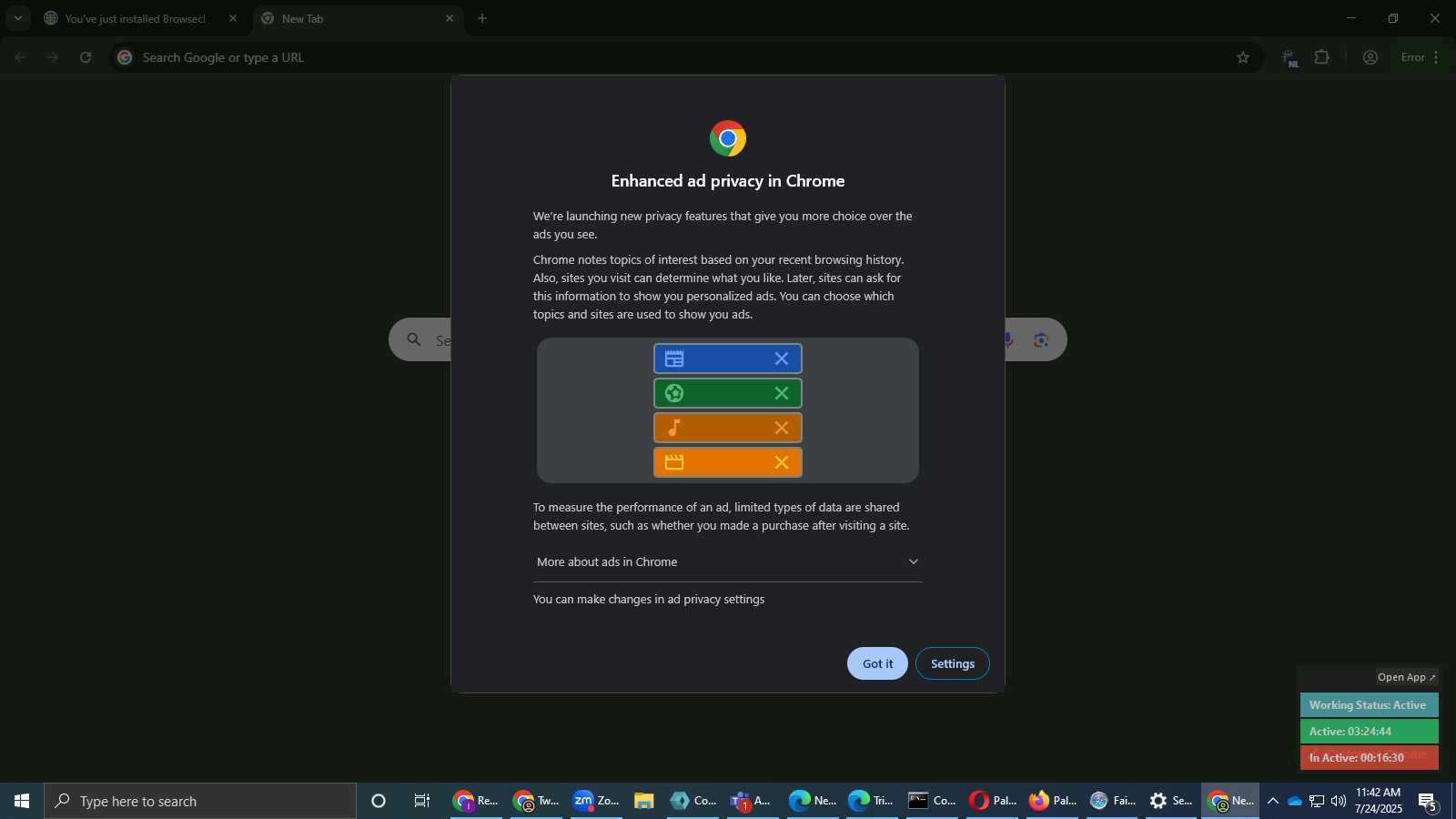1456x819 pixels.
Task: Click the Working Status: Active bar
Action: [1369, 705]
